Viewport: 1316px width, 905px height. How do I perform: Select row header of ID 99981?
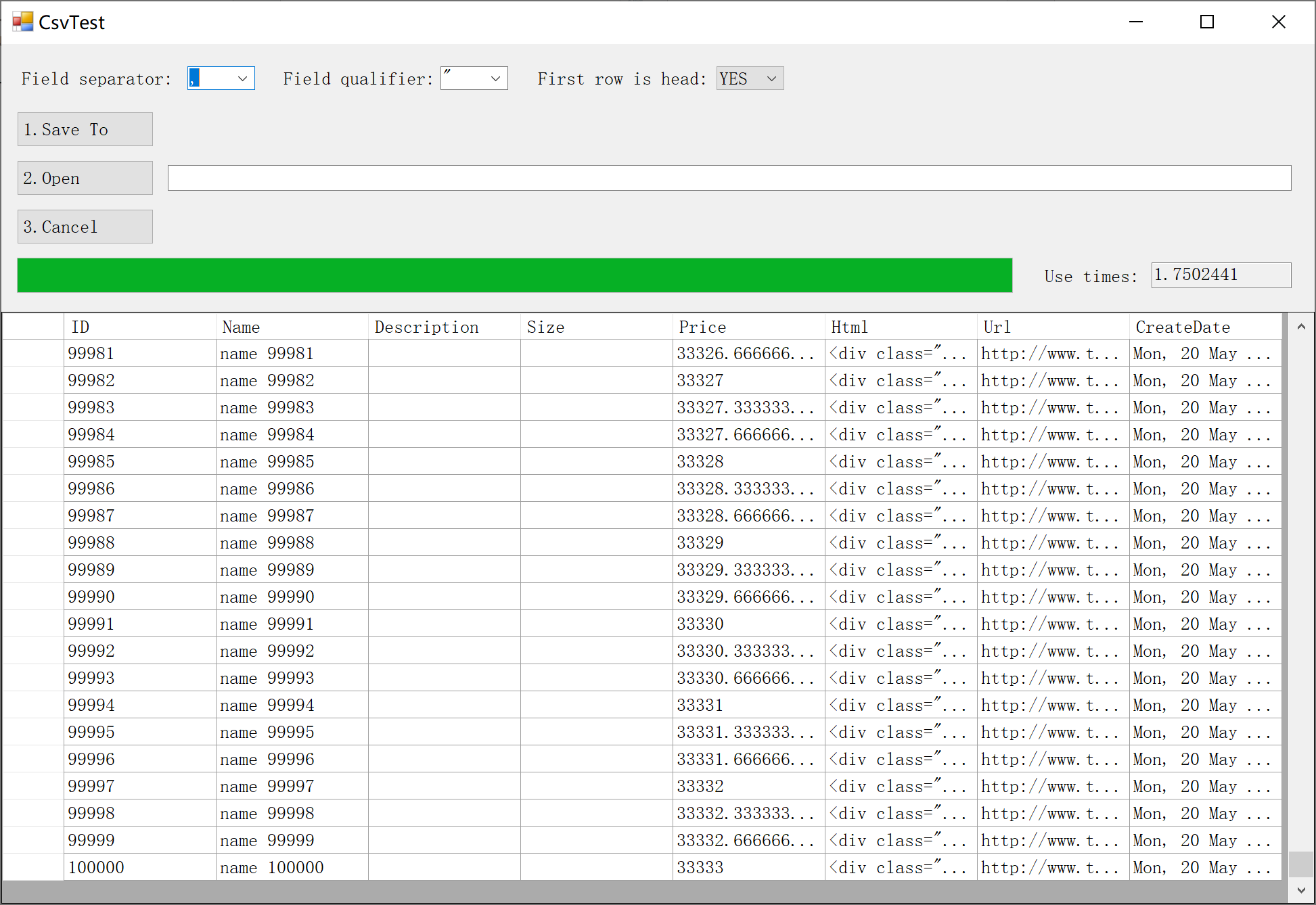(33, 353)
